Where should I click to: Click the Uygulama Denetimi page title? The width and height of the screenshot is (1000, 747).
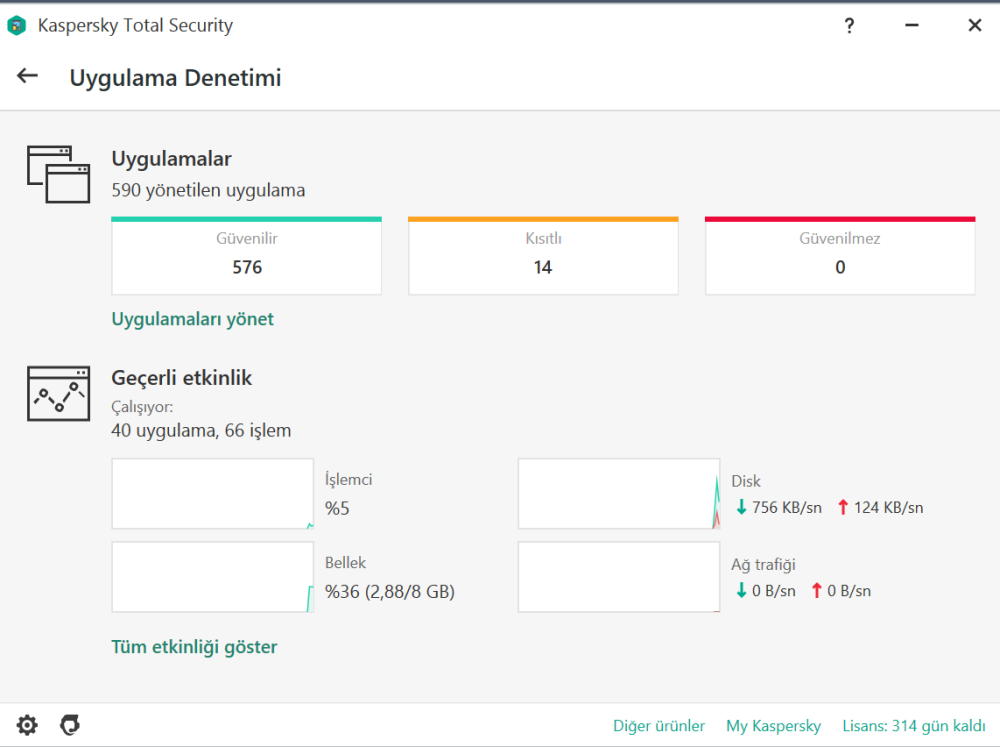tap(175, 78)
